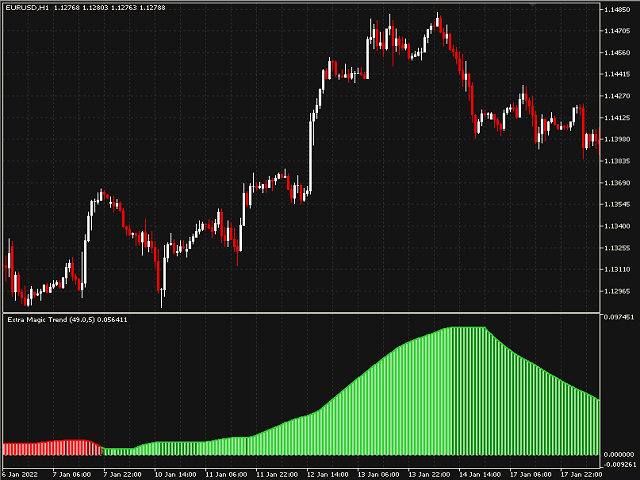Select the 13 Jan 06:00 time label
This screenshot has height=480, width=640.
tap(378, 474)
